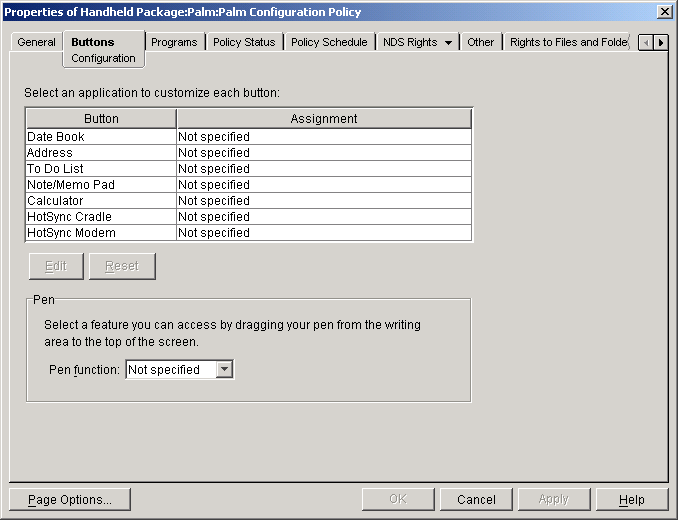Open Page Options
The width and height of the screenshot is (678, 520).
(x=70, y=500)
